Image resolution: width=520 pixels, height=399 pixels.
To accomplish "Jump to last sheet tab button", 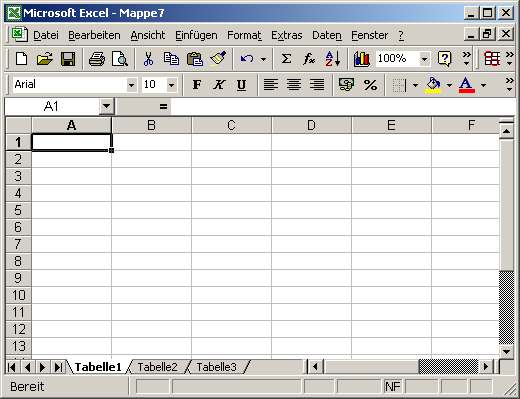I will point(58,367).
